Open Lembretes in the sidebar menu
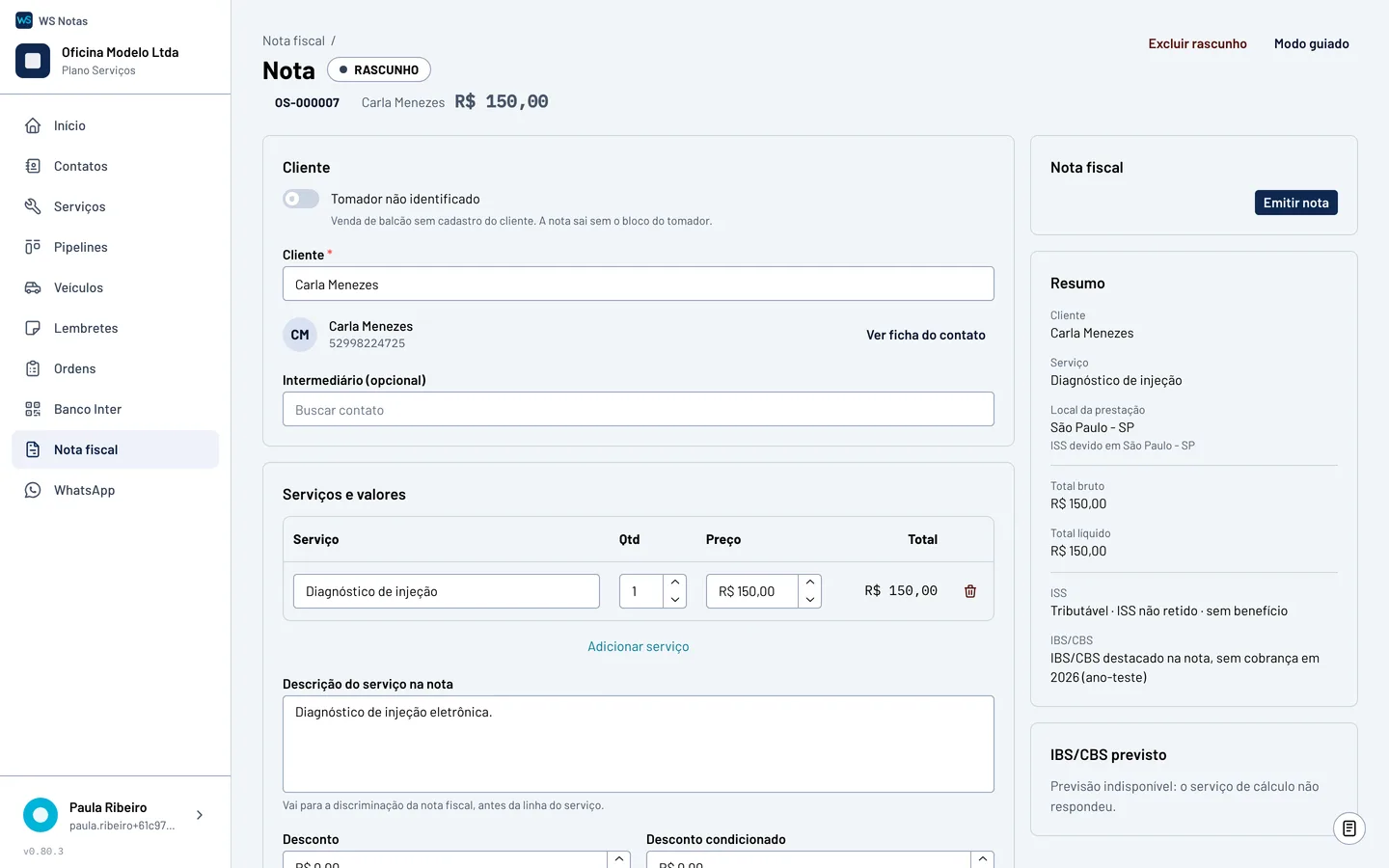The width and height of the screenshot is (1389, 868). pos(116,328)
